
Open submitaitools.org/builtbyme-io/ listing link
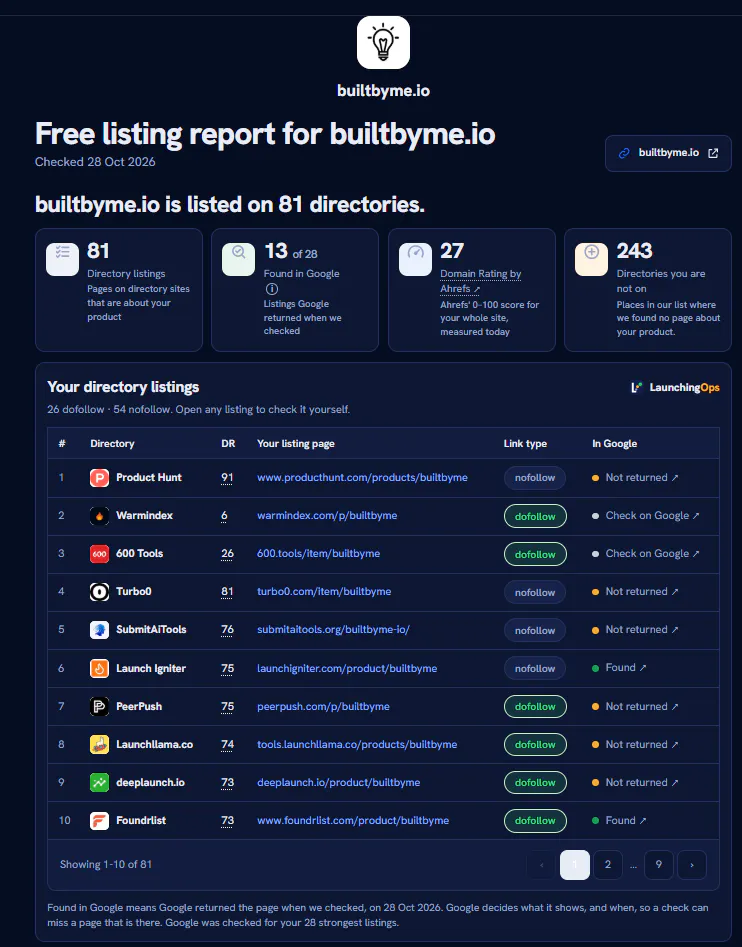pos(333,629)
